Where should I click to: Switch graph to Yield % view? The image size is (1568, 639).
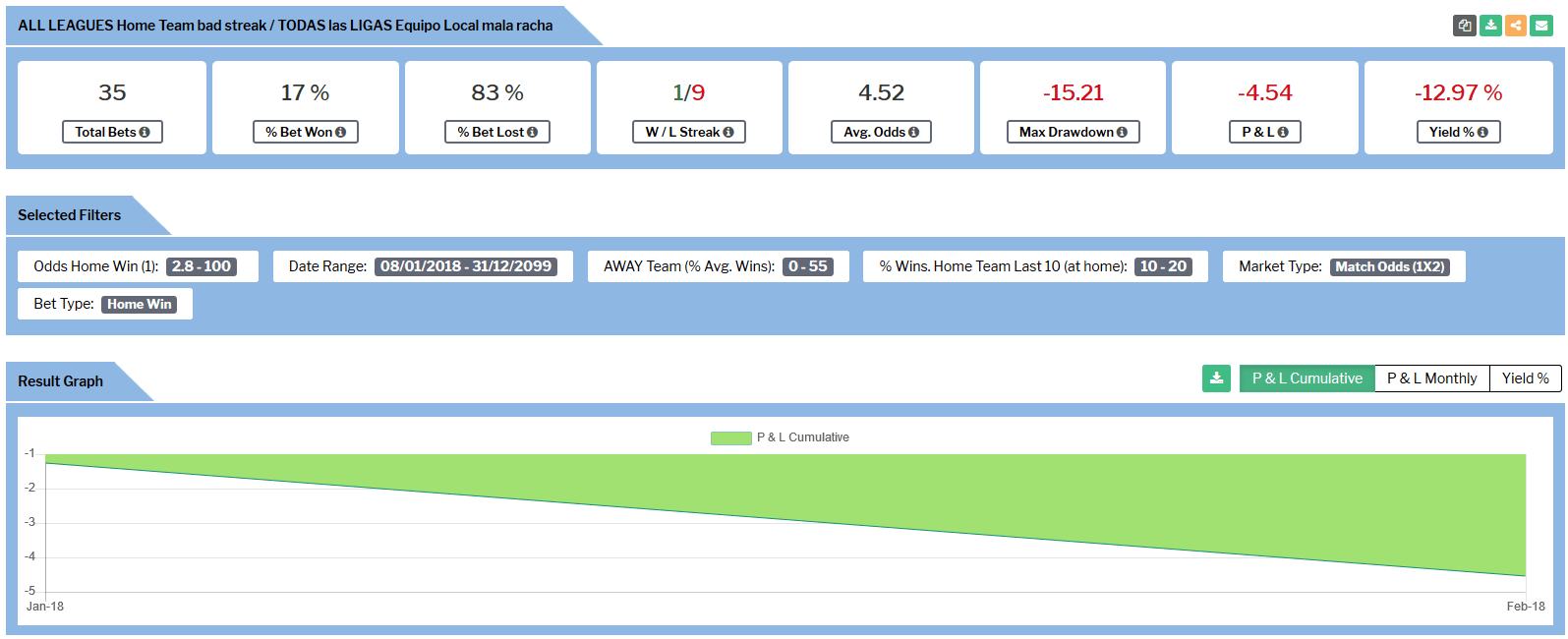[1525, 378]
